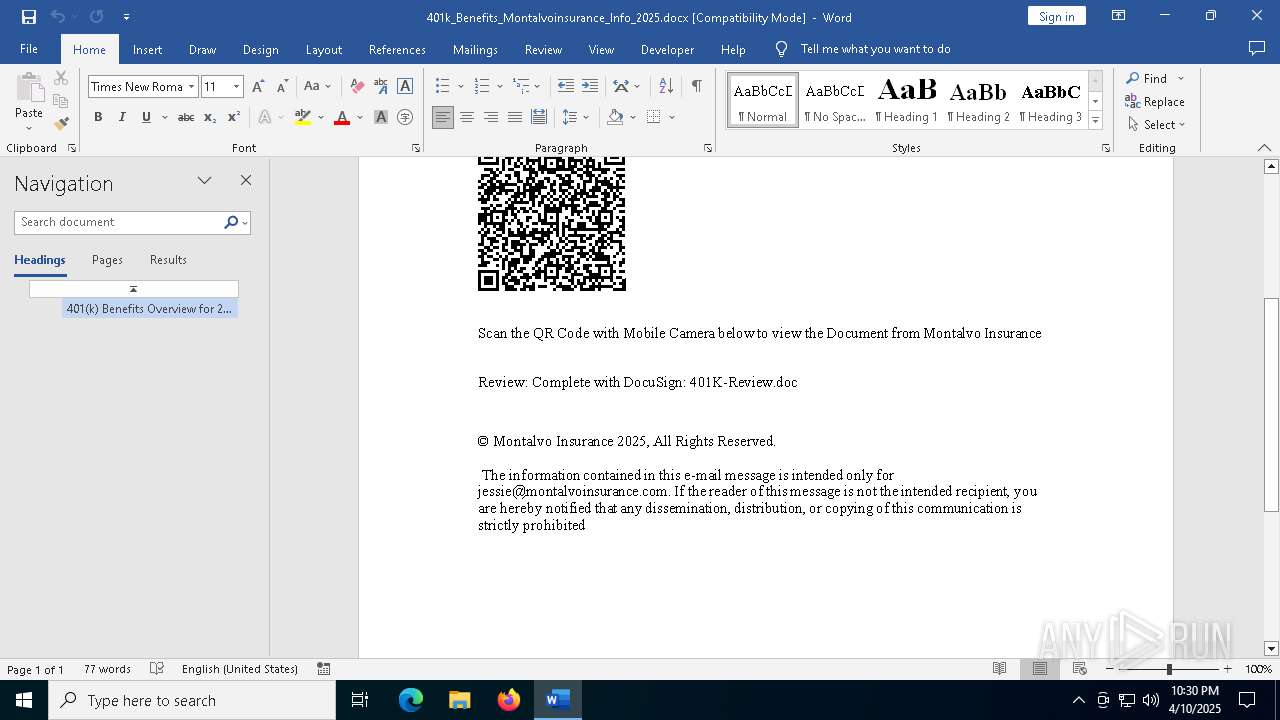Clear all formatting with eraser icon
1280x720 pixels.
click(357, 86)
